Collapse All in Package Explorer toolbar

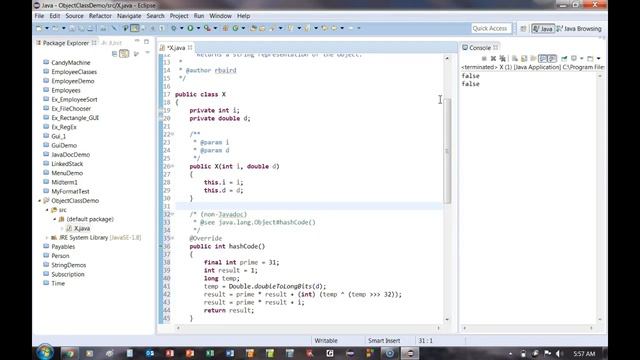coord(115,53)
